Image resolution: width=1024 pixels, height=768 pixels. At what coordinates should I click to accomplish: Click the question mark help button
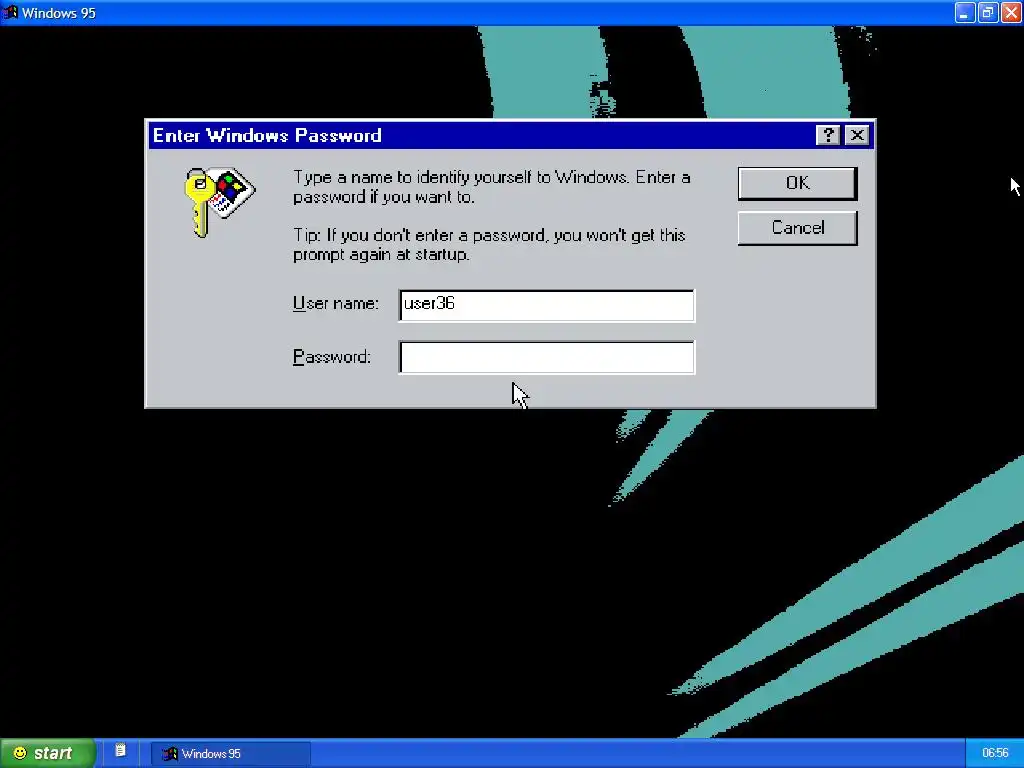[827, 135]
